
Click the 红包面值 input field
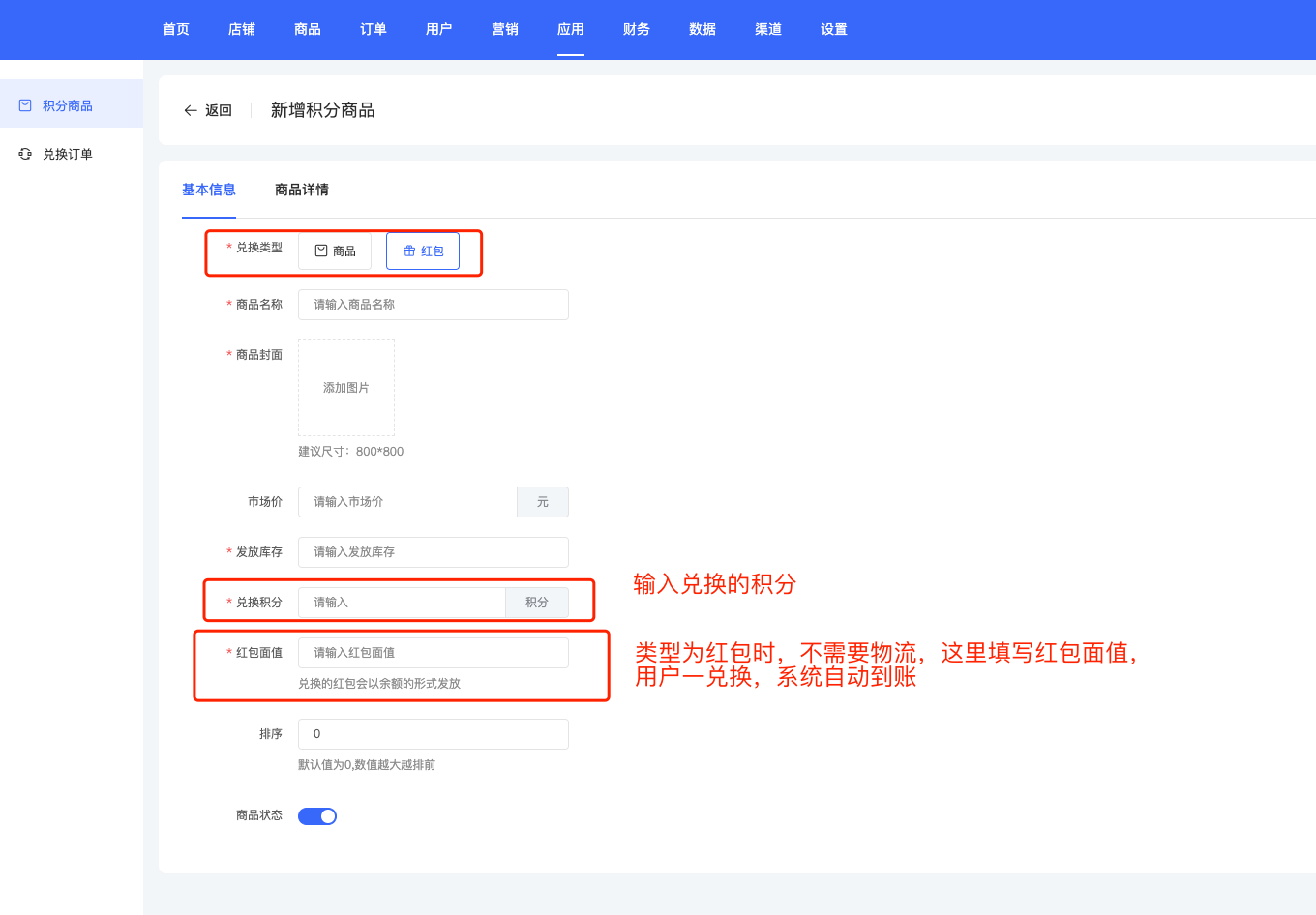434,652
